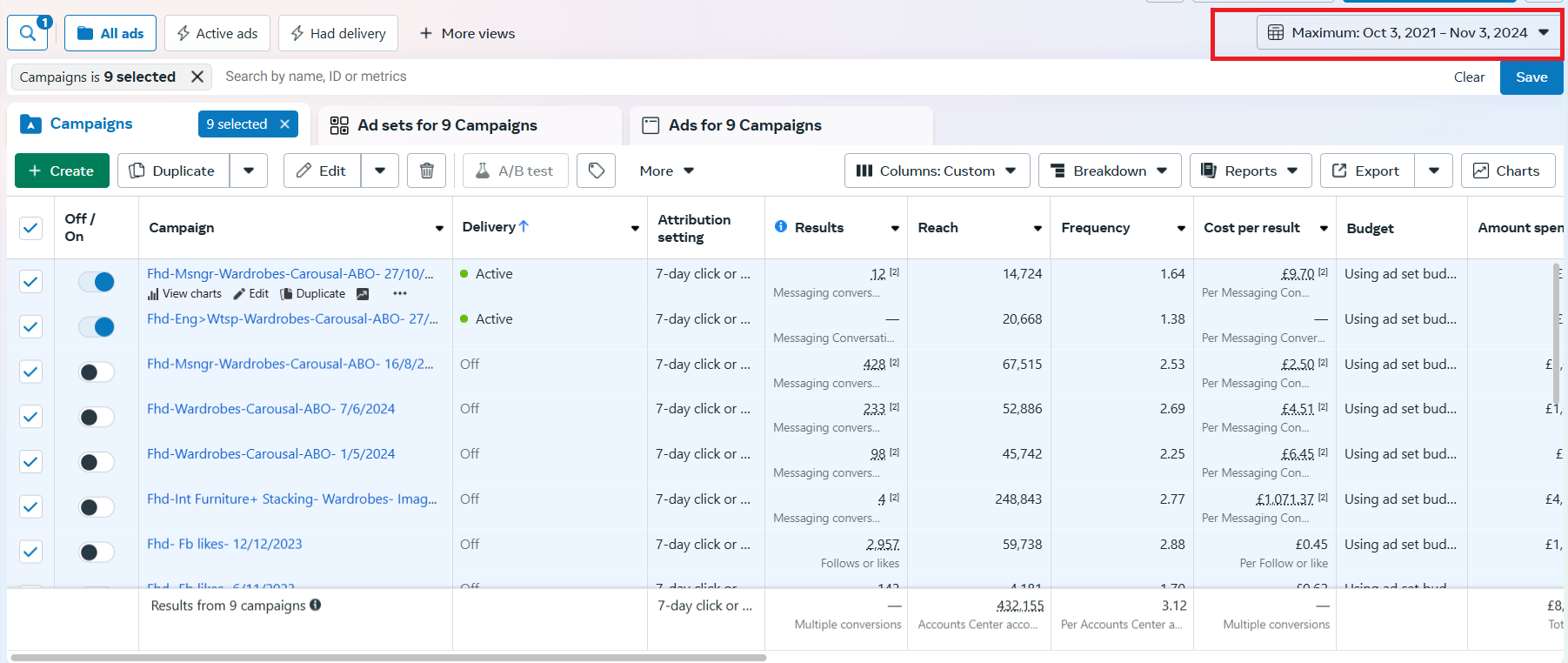Open the Breakdown dropdown
The image size is (1568, 663).
click(x=1109, y=171)
